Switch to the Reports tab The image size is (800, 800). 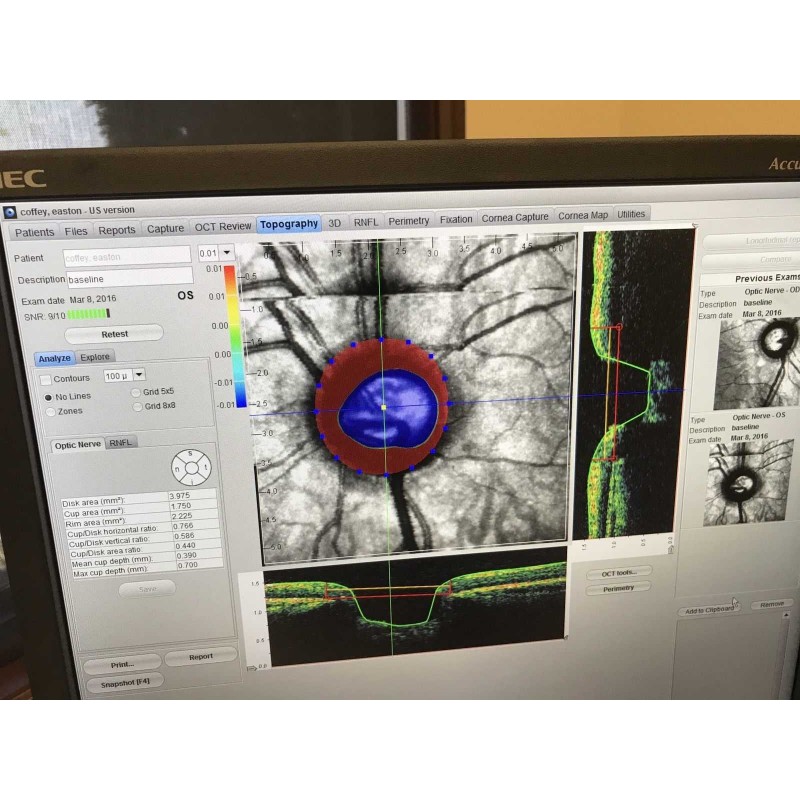[117, 230]
